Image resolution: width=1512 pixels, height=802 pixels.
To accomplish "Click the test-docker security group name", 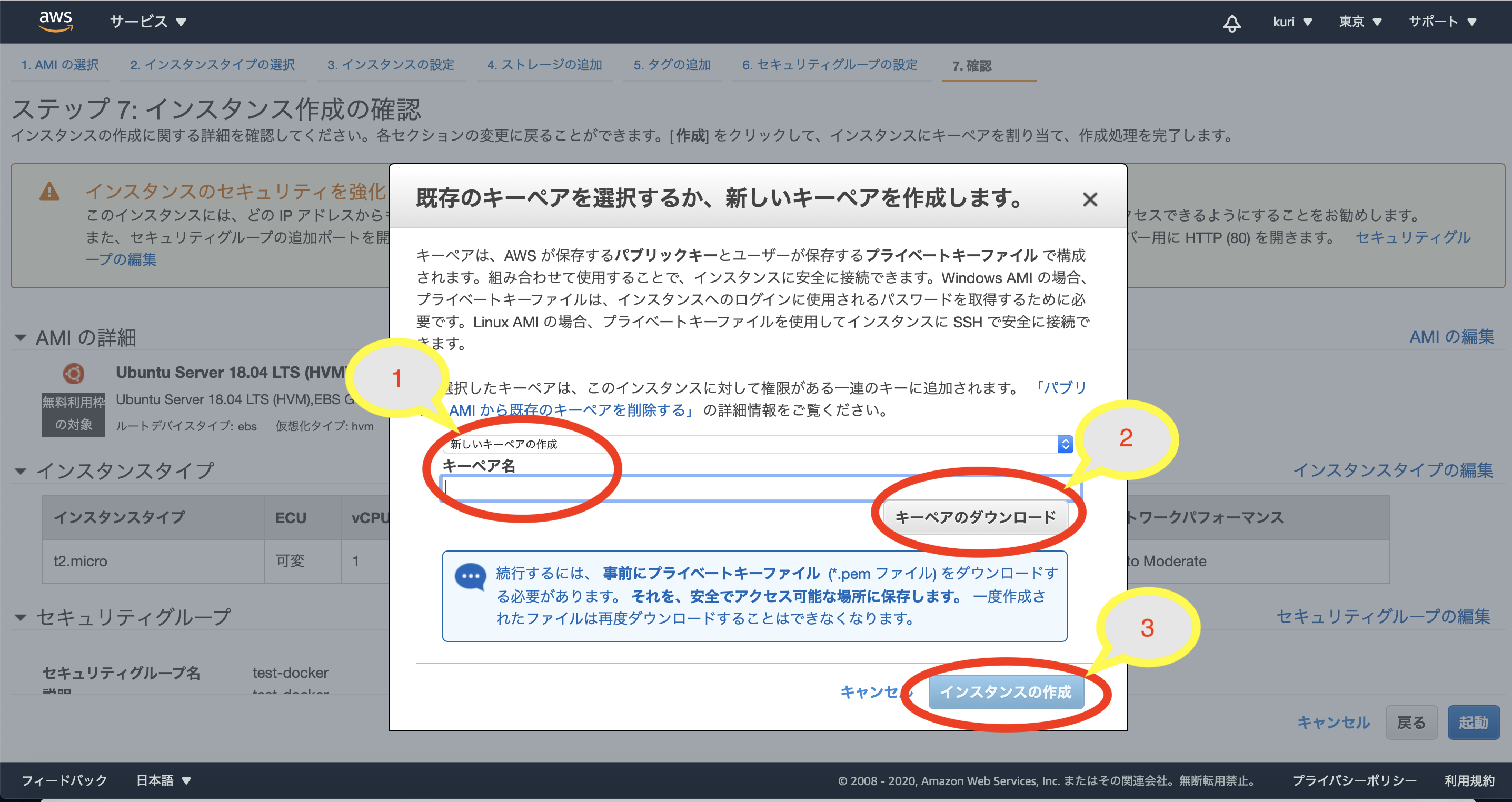I will (x=290, y=673).
